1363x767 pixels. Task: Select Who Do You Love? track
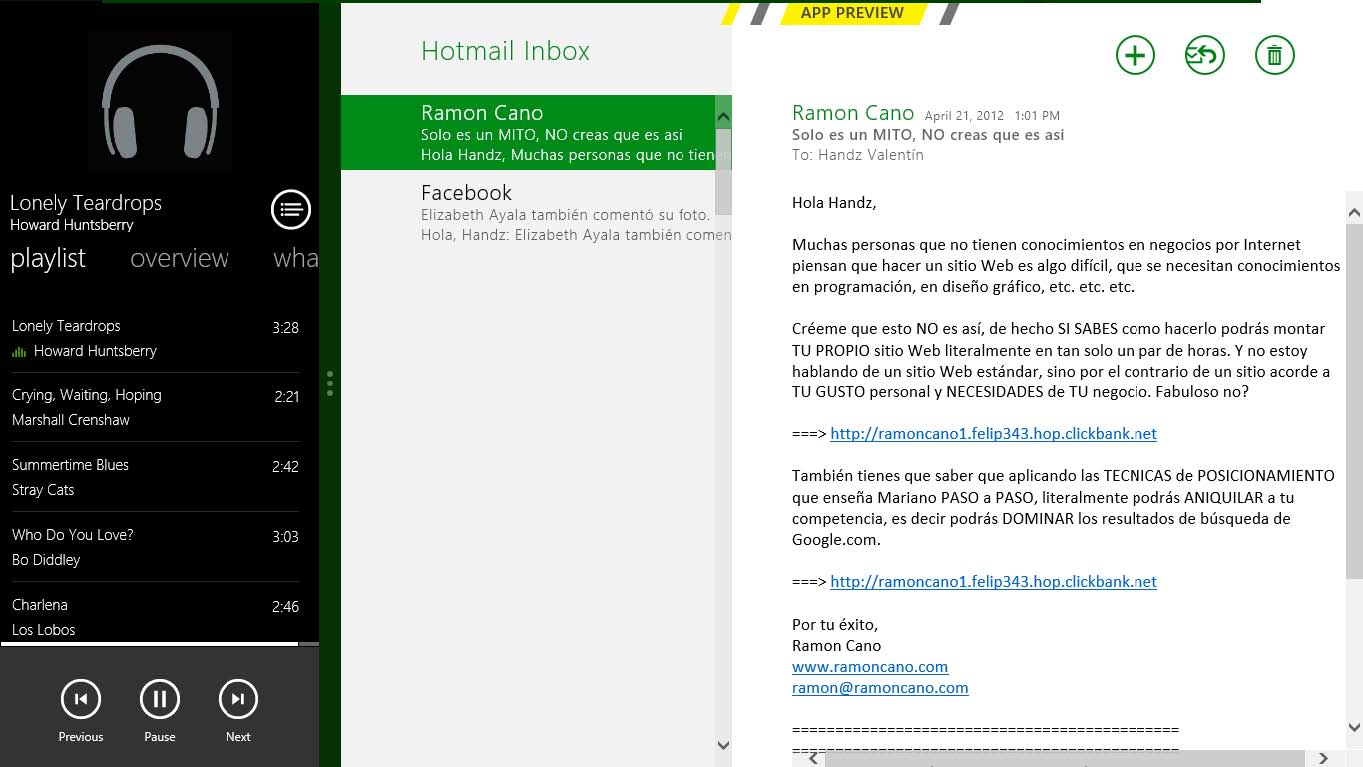[155, 547]
